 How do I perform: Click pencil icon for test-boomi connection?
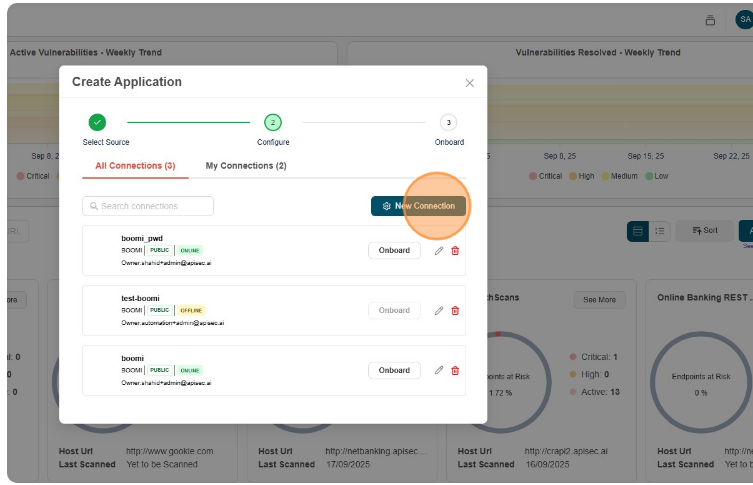point(438,310)
